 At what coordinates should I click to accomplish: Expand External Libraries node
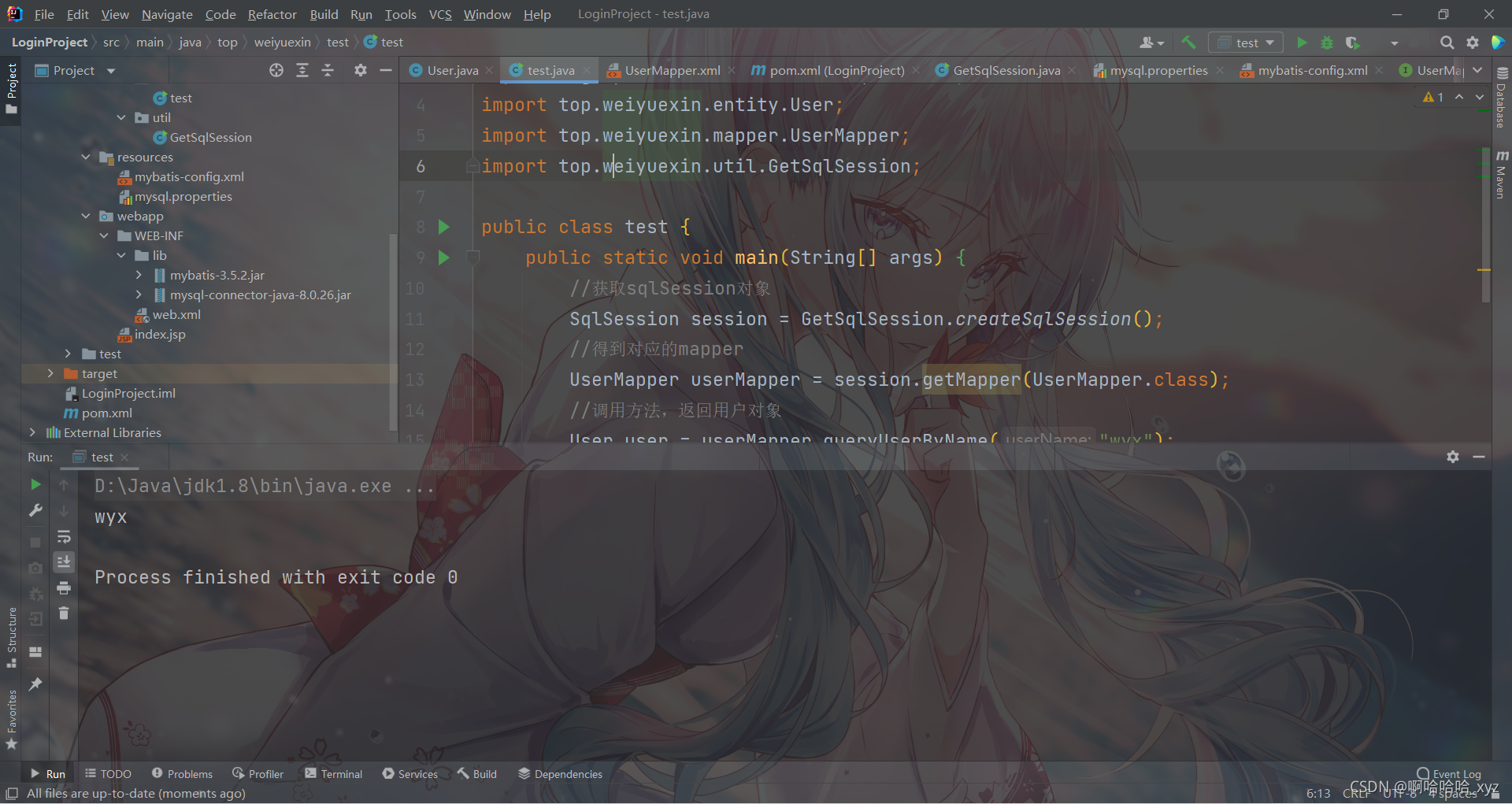pos(32,432)
